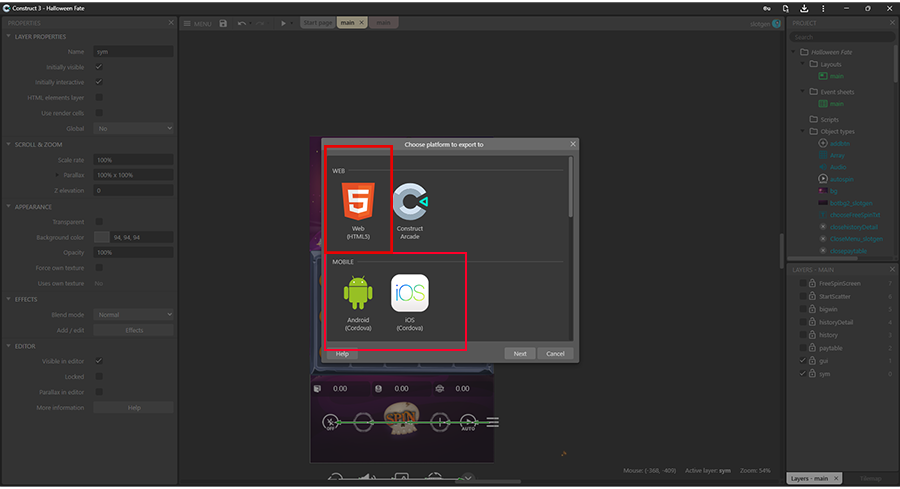The height and width of the screenshot is (489, 900).
Task: Switch to the Start page tab
Action: click(317, 22)
